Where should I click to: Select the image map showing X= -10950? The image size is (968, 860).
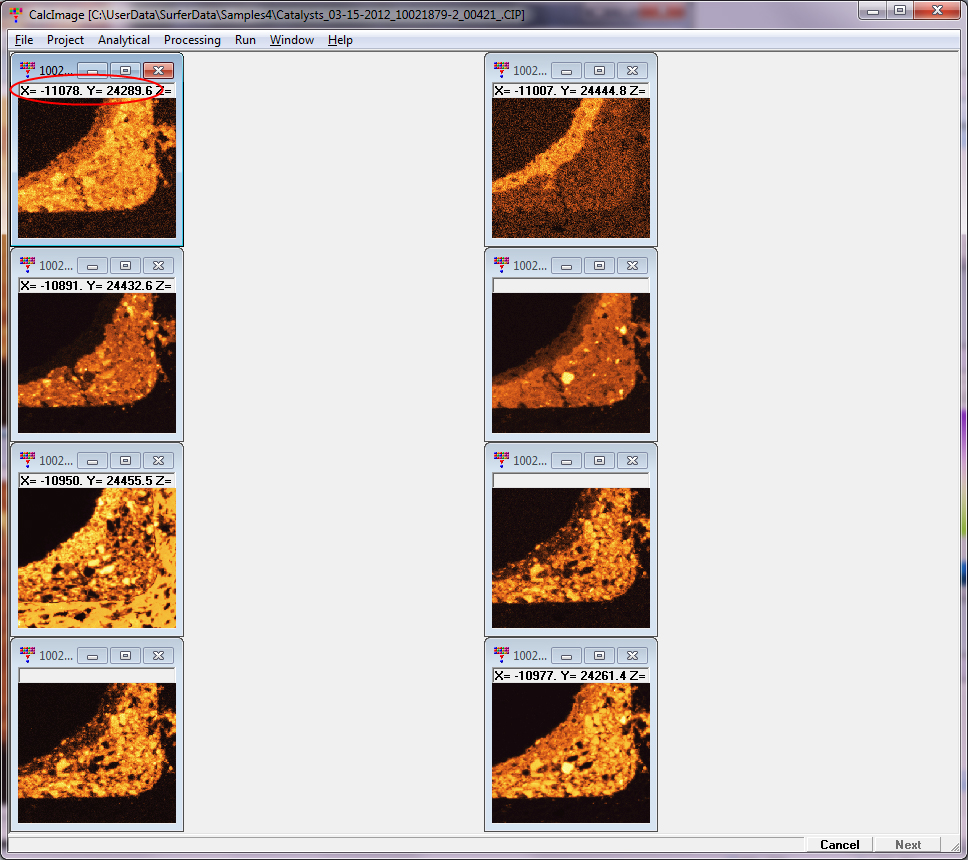click(97, 558)
